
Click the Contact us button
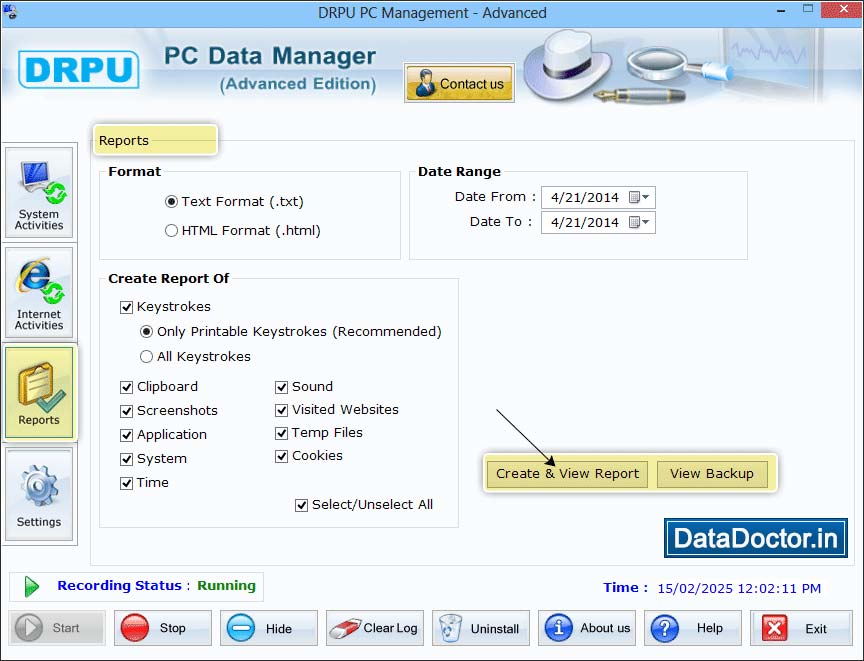tap(459, 84)
